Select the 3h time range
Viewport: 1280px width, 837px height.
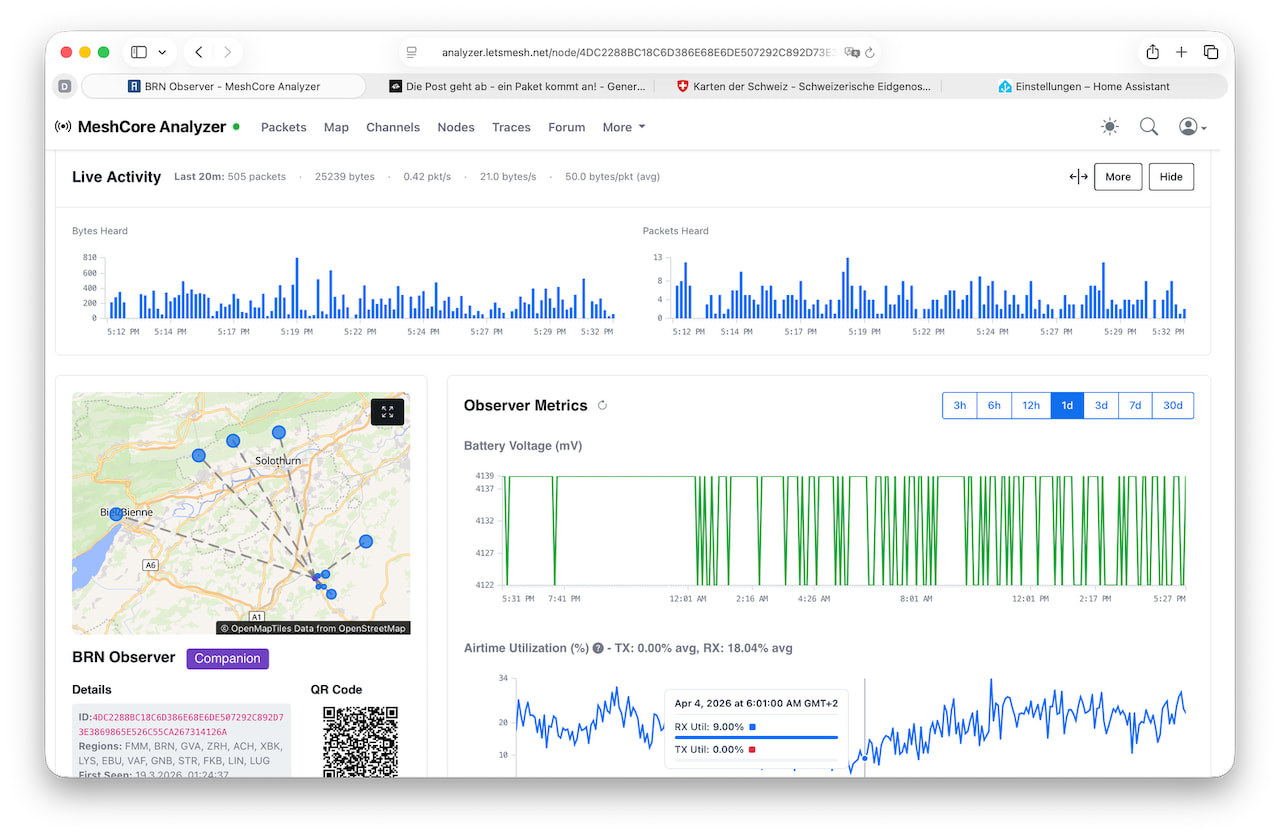tap(959, 405)
